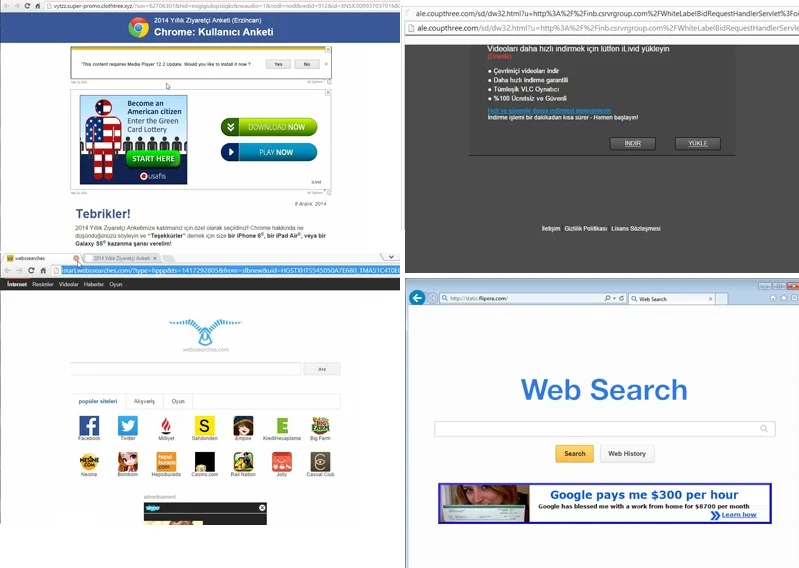799x568 pixels.
Task: Click the Sahibinden yellow S icon
Action: [x=205, y=426]
